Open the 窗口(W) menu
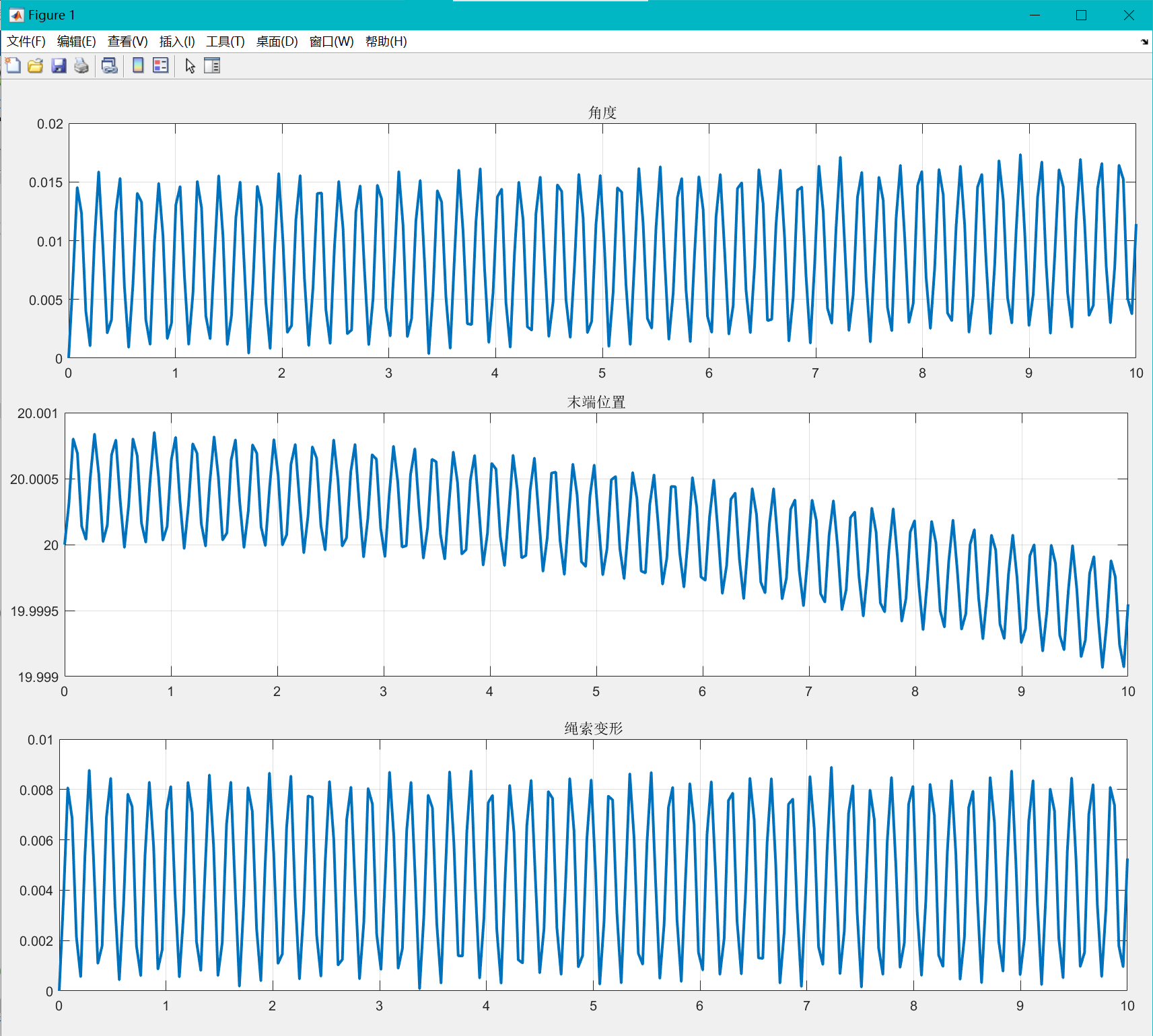 pyautogui.click(x=332, y=42)
